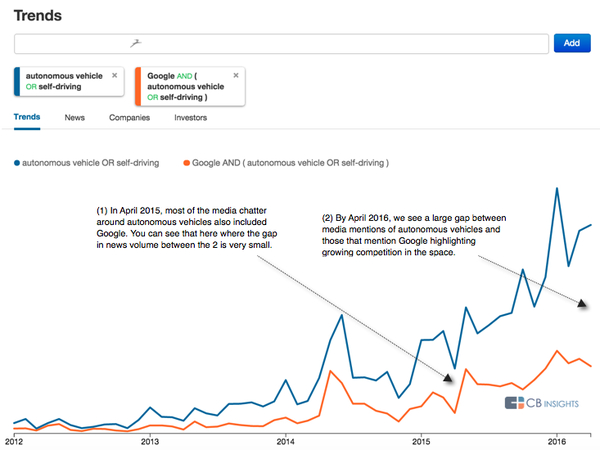The image size is (600, 450).
Task: Toggle the 'Google AND' series legend label
Action: [x=292, y=162]
